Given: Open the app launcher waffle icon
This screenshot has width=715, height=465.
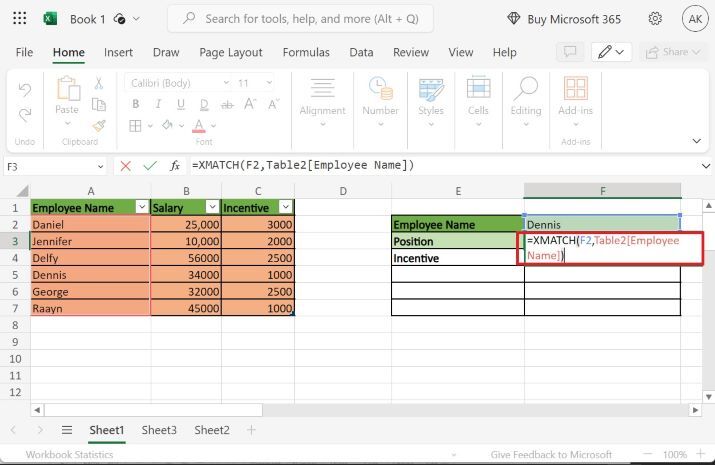Looking at the screenshot, I should pyautogui.click(x=19, y=18).
